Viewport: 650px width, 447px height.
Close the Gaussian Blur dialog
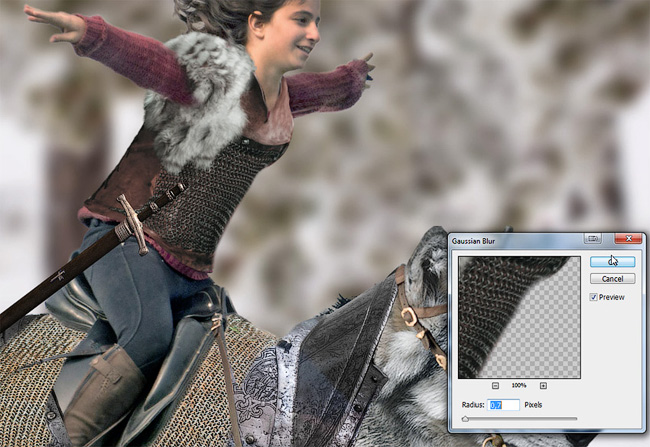(x=628, y=238)
